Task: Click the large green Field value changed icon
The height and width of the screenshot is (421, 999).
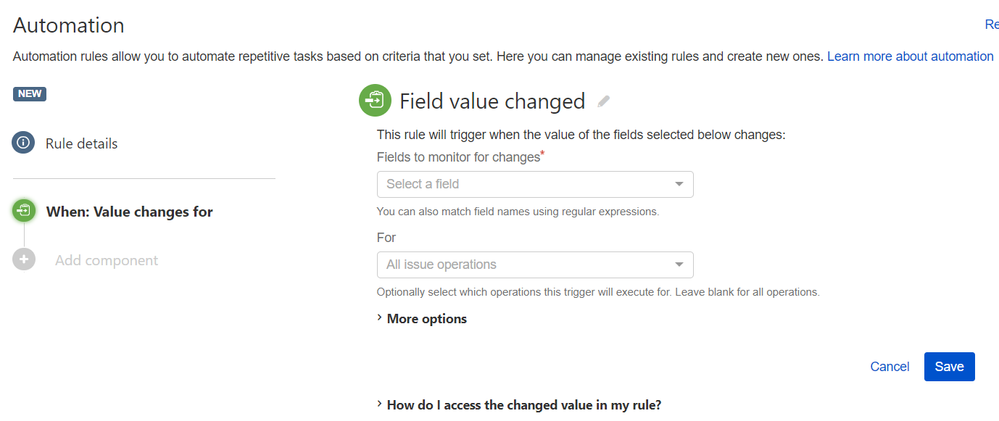Action: 375,100
